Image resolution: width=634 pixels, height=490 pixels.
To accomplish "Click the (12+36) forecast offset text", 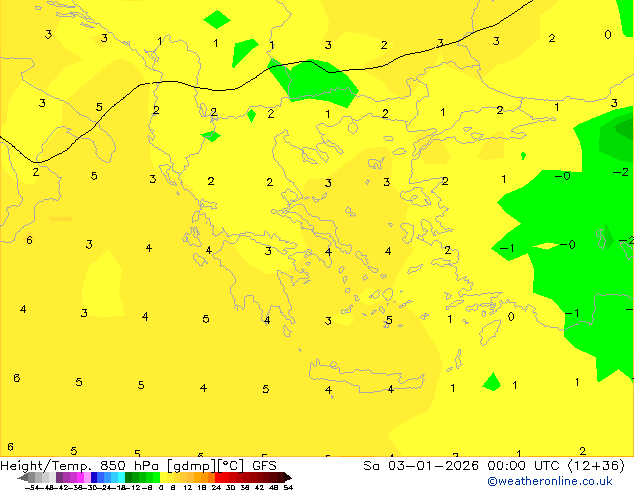I will click(x=596, y=466).
